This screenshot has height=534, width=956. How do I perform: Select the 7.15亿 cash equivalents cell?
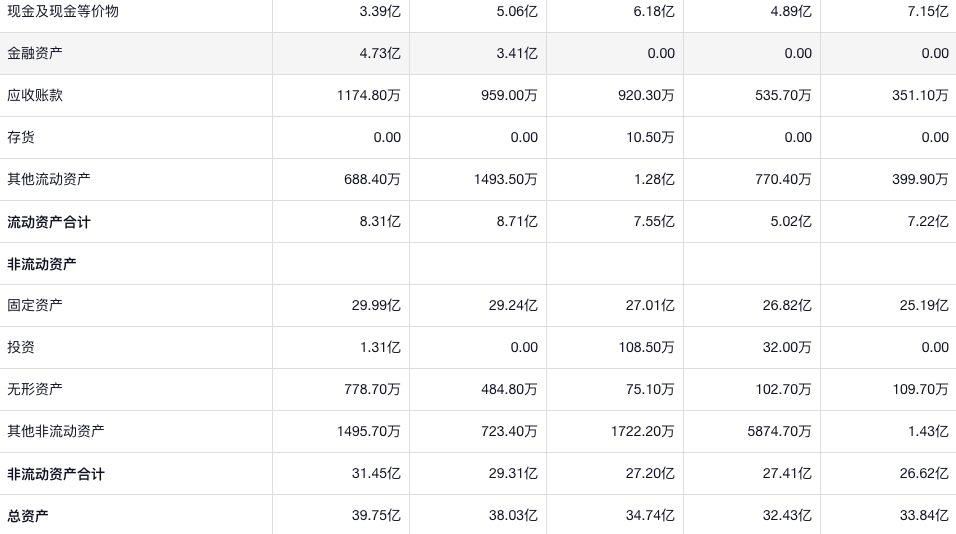(928, 12)
